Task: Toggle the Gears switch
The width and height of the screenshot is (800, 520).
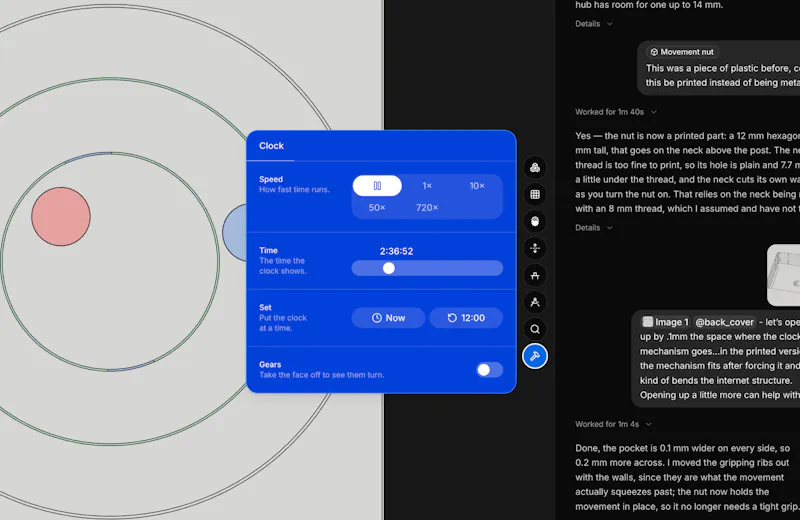Action: (x=489, y=370)
